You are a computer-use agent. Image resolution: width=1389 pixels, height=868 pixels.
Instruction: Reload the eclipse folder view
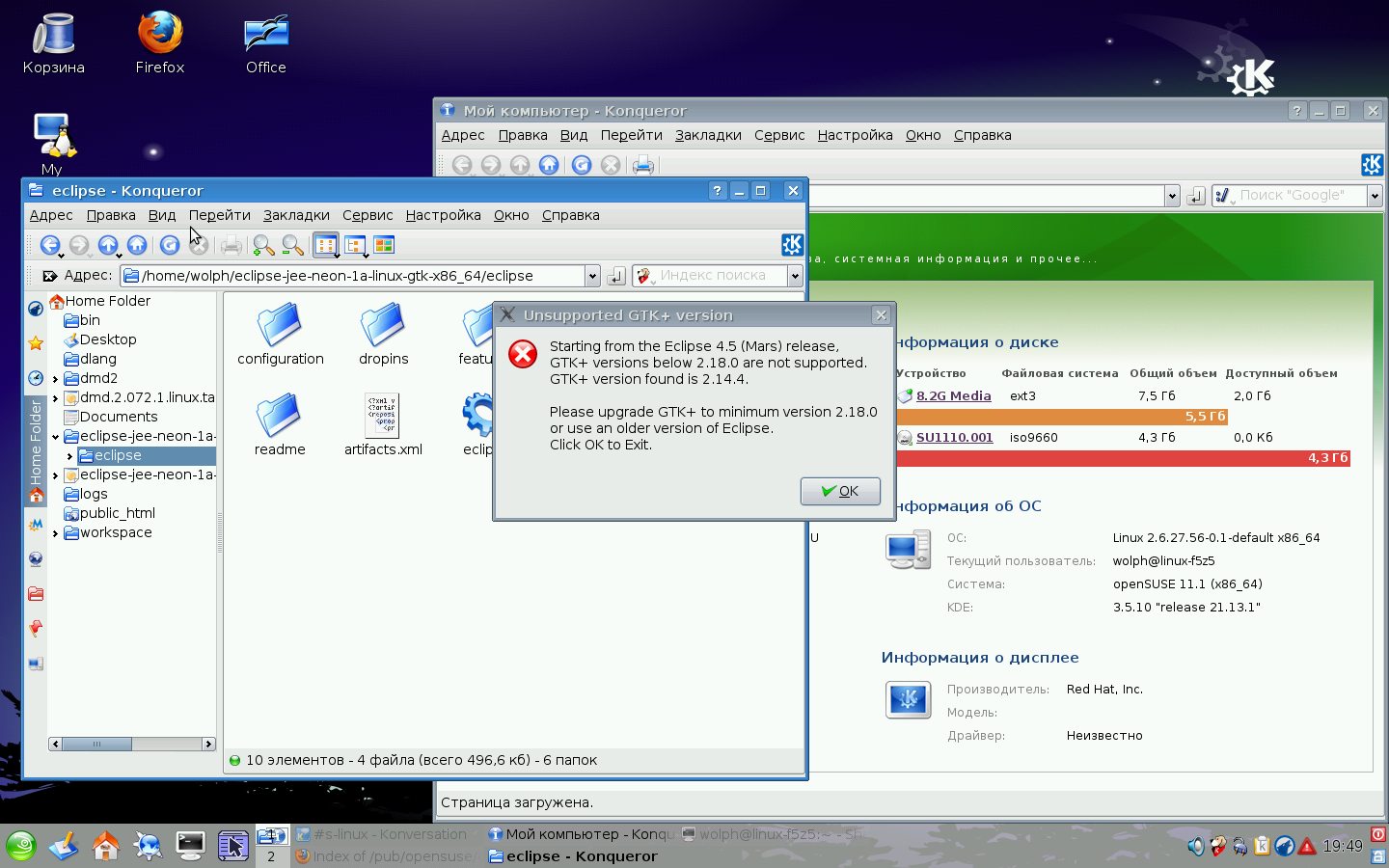pyautogui.click(x=170, y=245)
